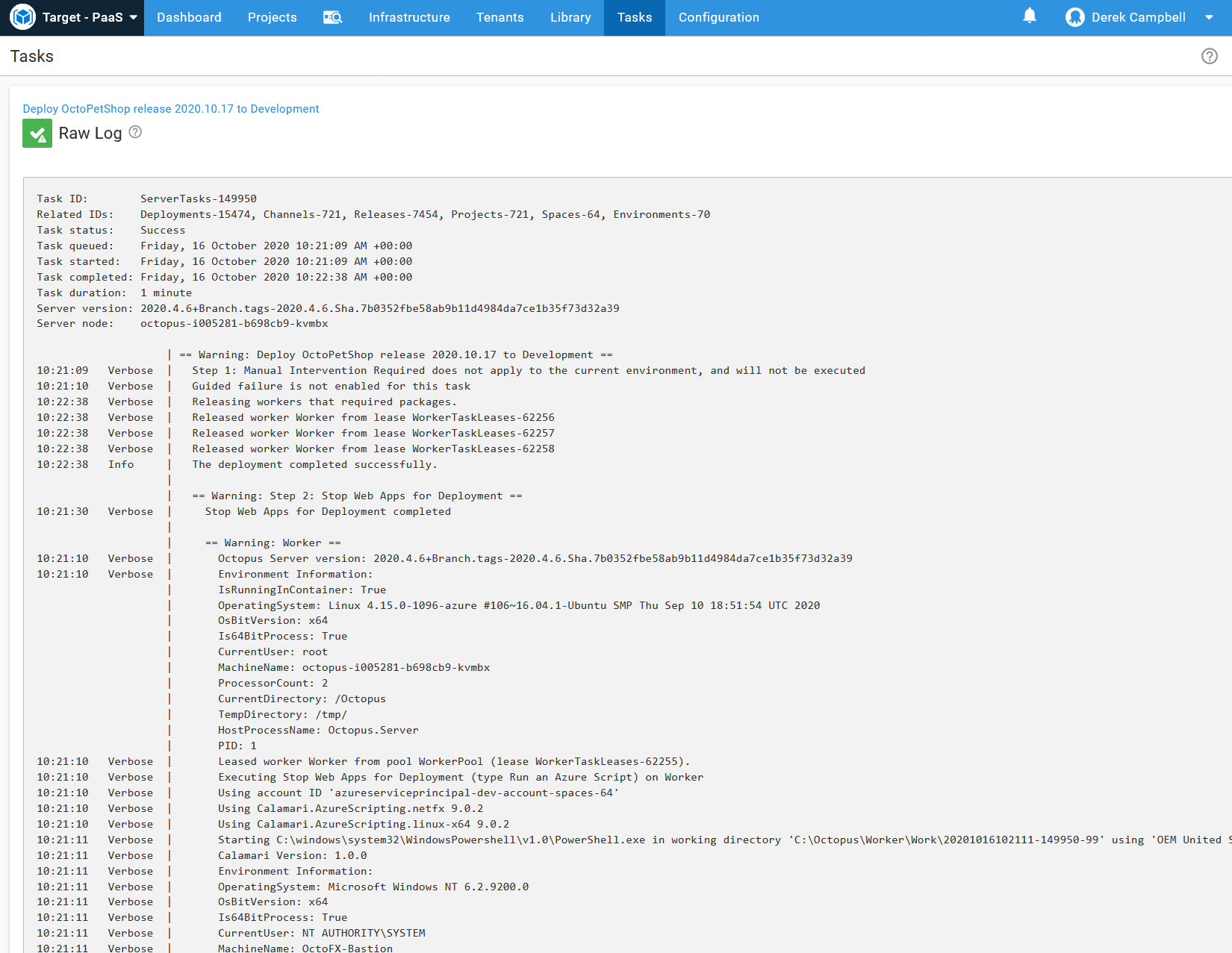The image size is (1232, 953).
Task: Click the Raw Log heading text
Action: pyautogui.click(x=90, y=134)
